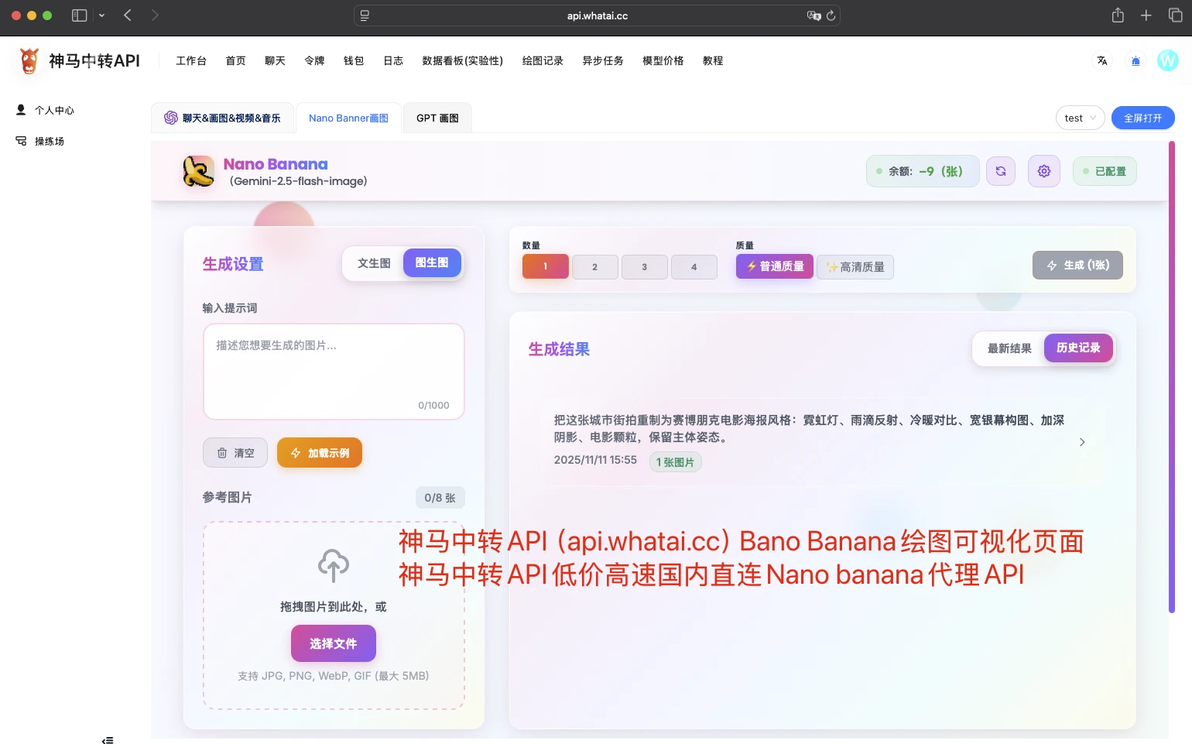Click the upload cloud icon
This screenshot has width=1192, height=744.
pos(333,565)
